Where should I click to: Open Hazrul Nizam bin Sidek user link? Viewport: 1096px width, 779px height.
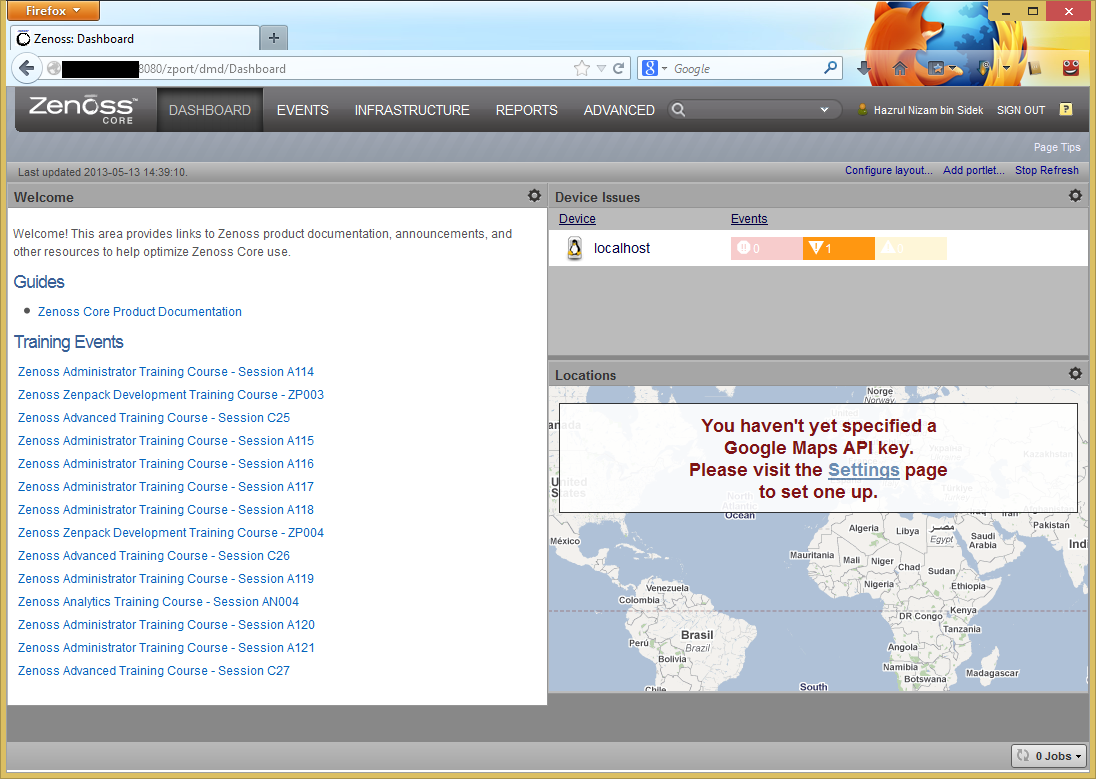pyautogui.click(x=928, y=110)
